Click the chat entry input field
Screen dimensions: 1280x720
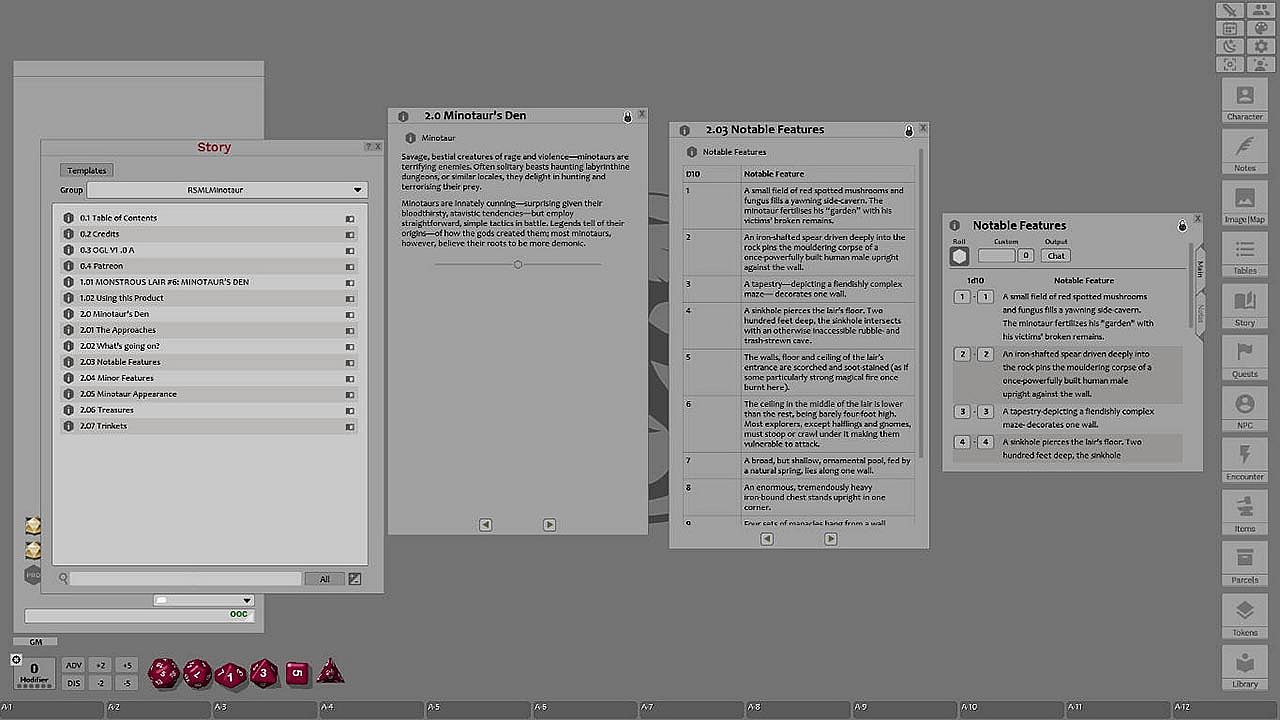(140, 616)
